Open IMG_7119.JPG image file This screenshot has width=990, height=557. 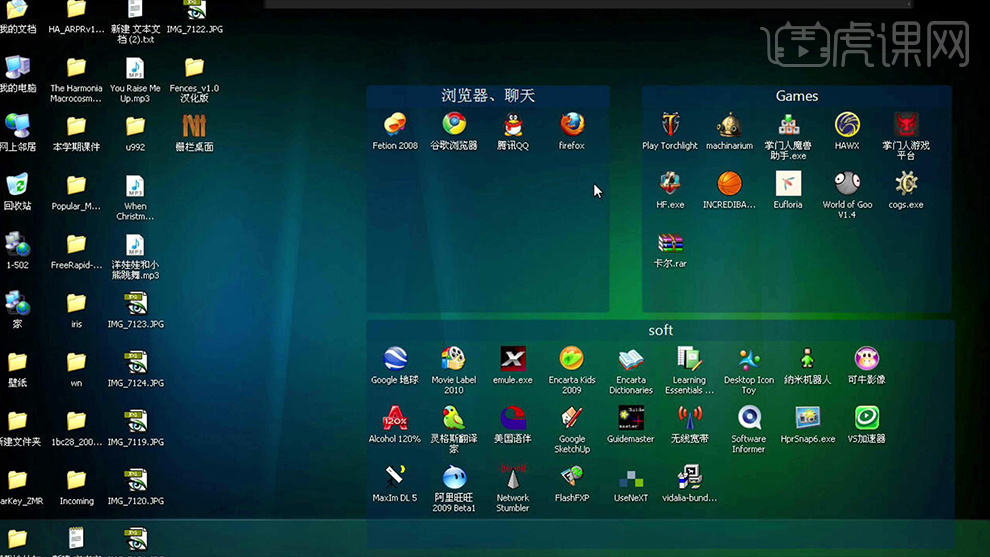pos(135,421)
